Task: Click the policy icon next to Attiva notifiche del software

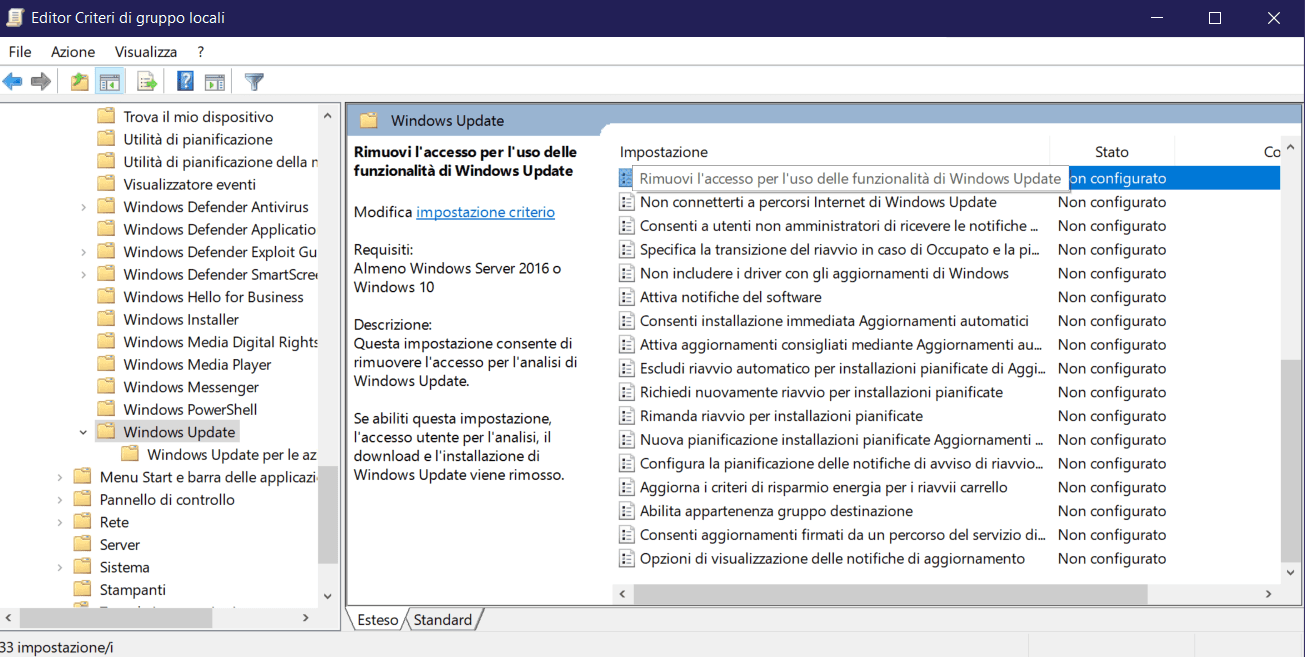Action: (627, 297)
